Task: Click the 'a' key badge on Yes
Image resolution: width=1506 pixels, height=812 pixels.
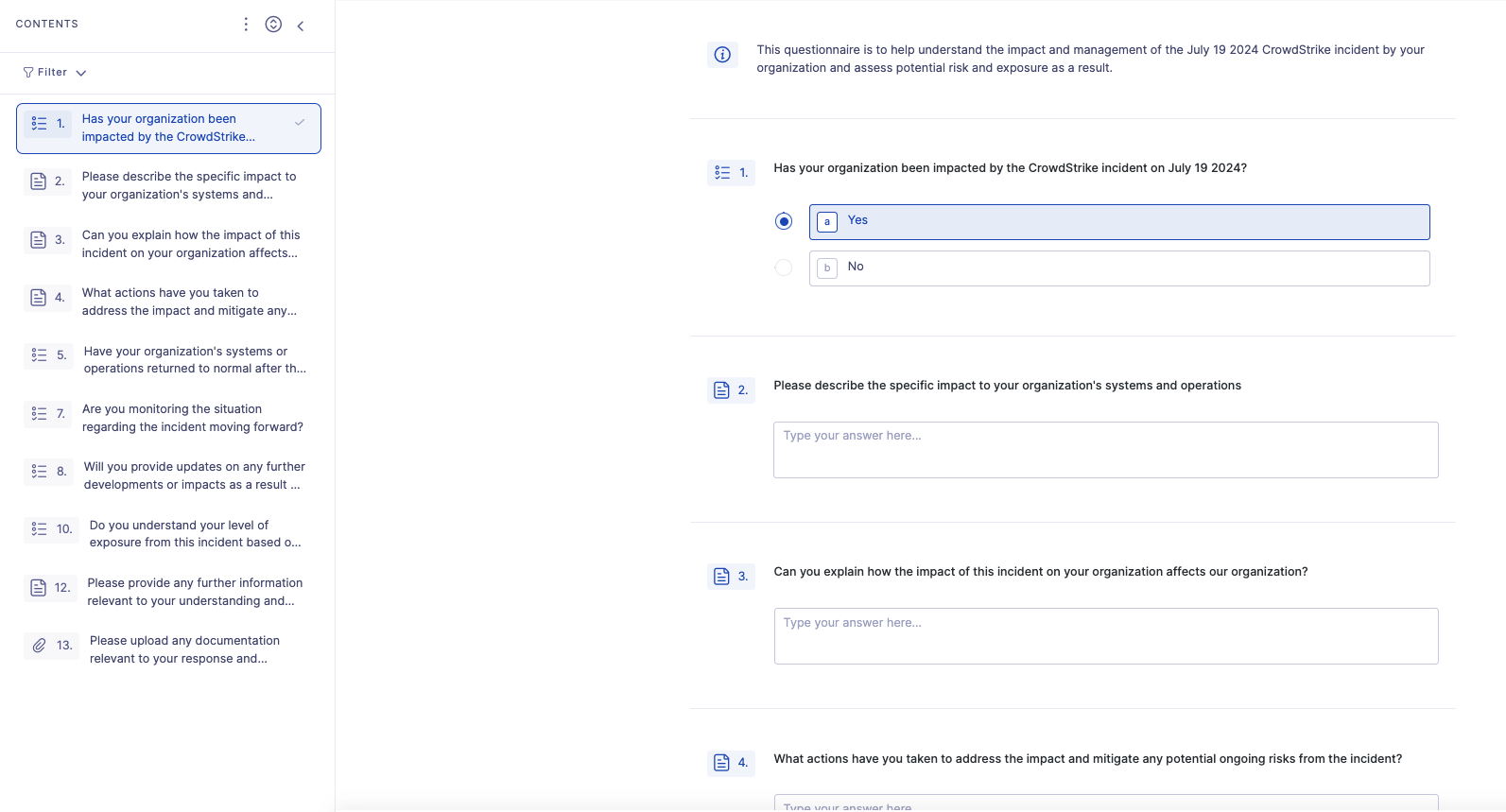Action: click(827, 222)
